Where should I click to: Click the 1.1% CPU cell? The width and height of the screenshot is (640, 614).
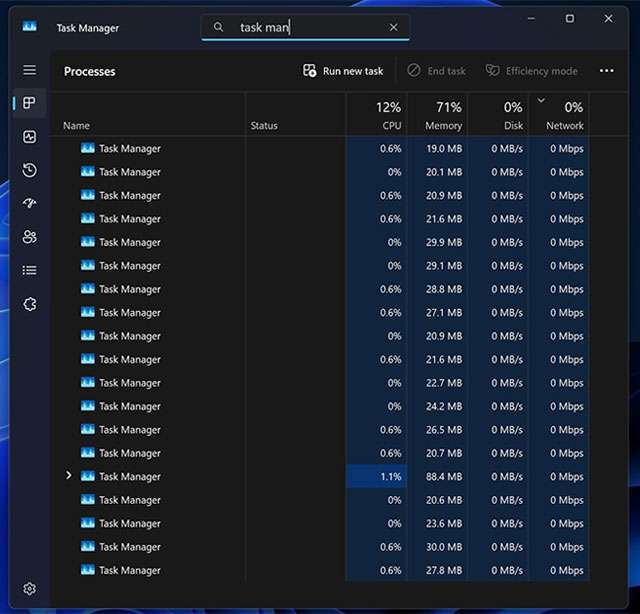click(x=377, y=476)
